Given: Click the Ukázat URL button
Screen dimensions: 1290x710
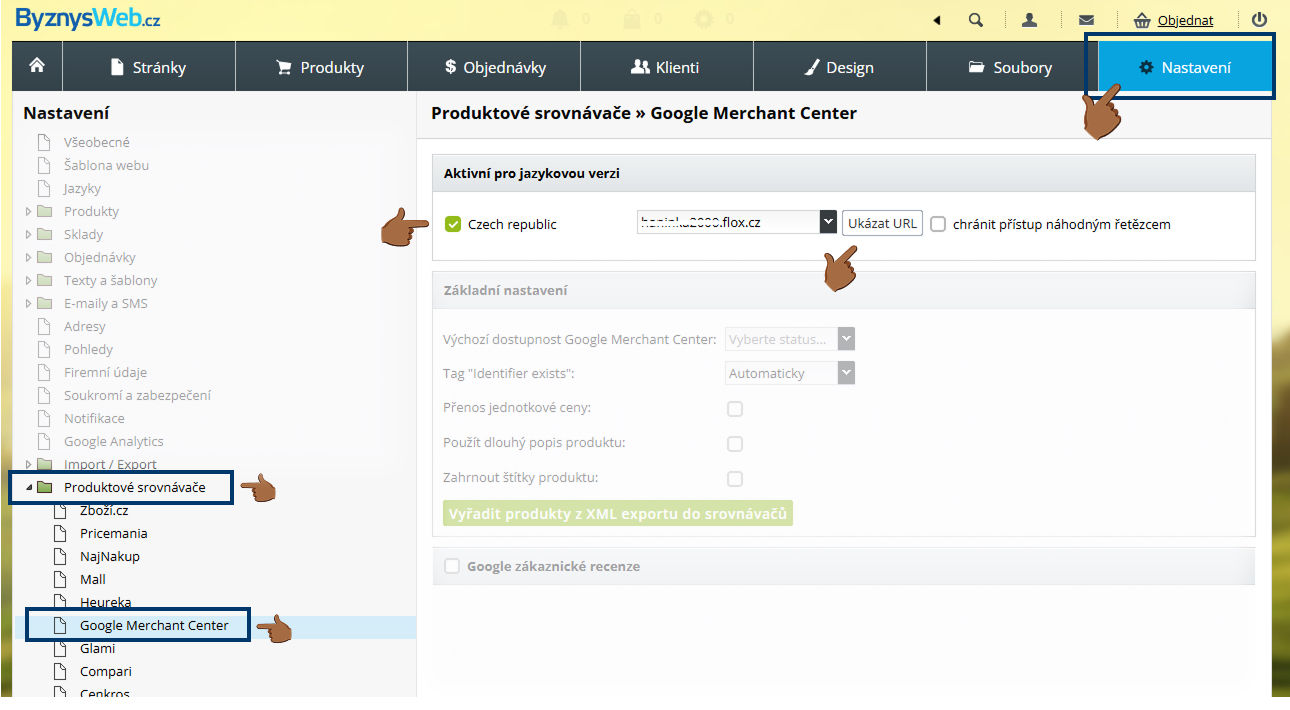Looking at the screenshot, I should 882,223.
